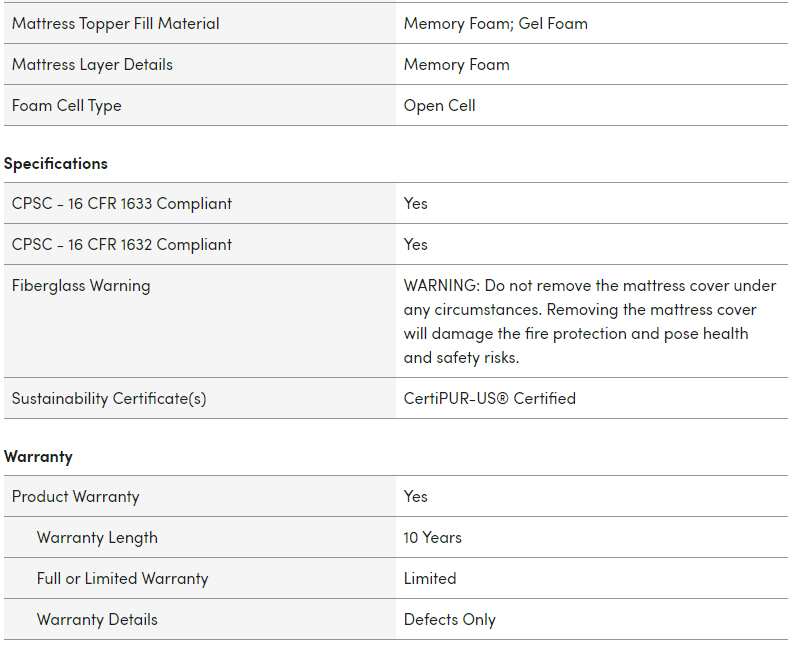Click the Fiberglass Warning row label
Image resolution: width=793 pixels, height=645 pixels.
coord(81,285)
